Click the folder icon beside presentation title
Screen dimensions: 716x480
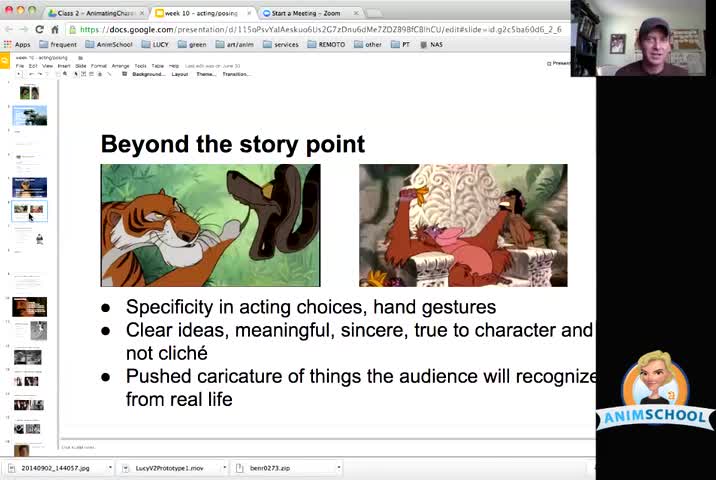click(x=80, y=58)
